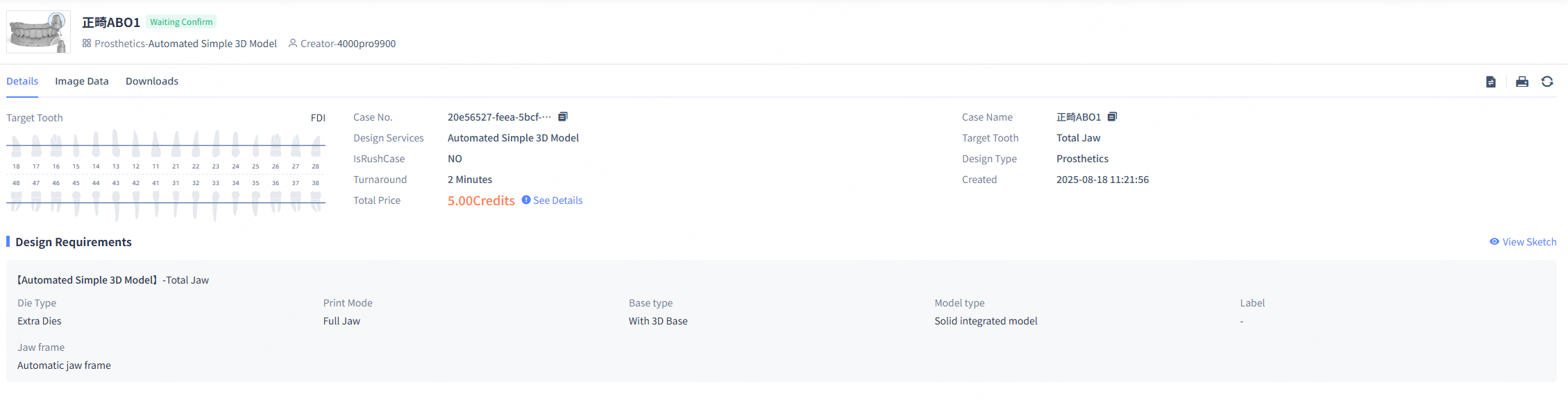The height and width of the screenshot is (407, 1568).
Task: Switch to the Image Data tab
Action: 82,81
